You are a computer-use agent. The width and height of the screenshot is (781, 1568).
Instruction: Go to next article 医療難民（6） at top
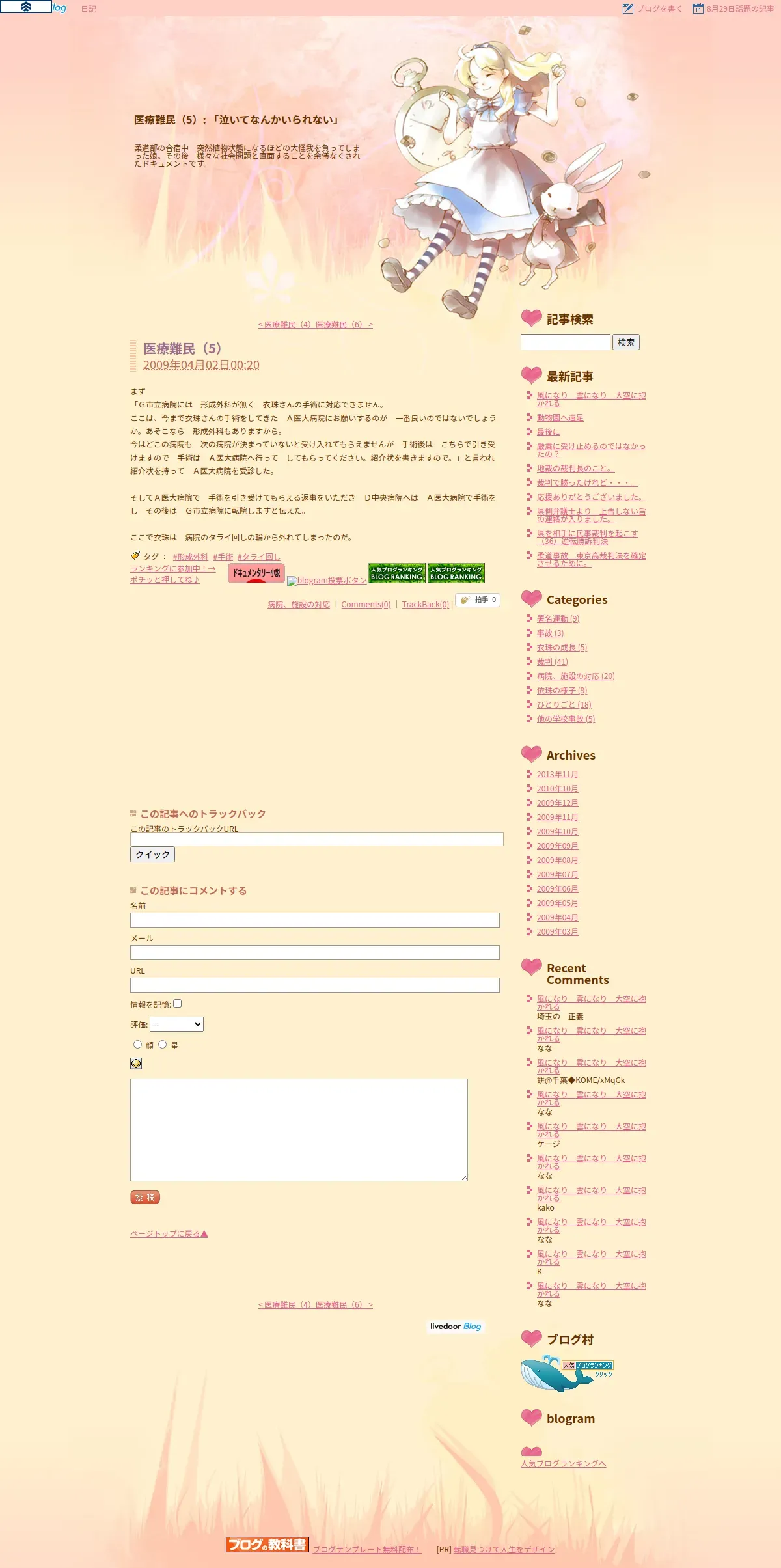click(x=344, y=324)
